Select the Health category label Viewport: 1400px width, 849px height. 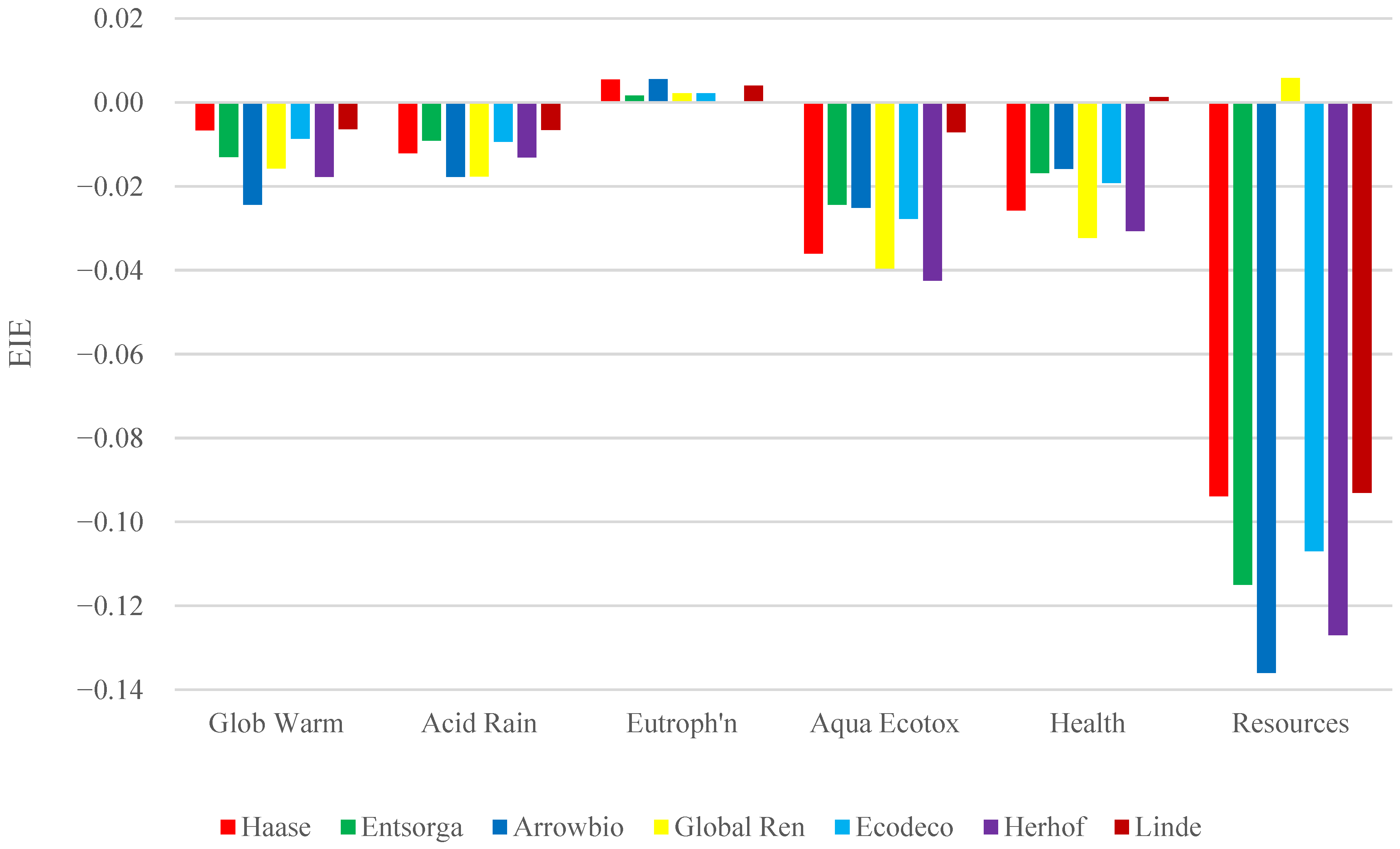1087,723
